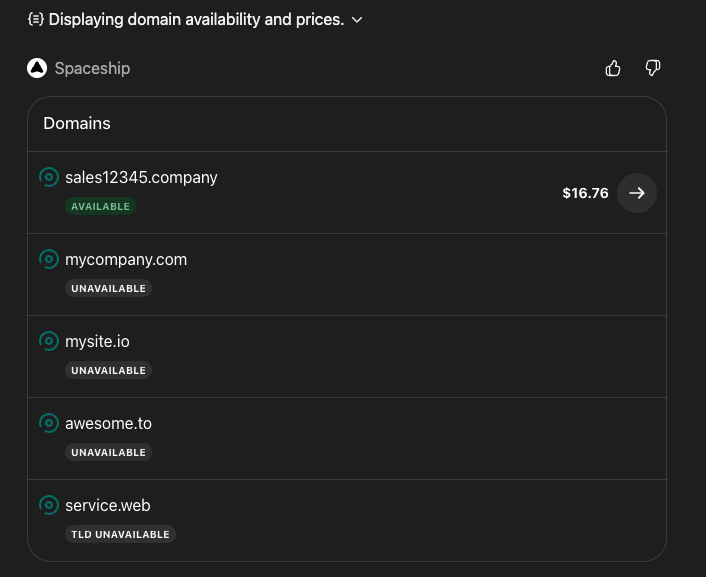This screenshot has height=577, width=706.
Task: Click the Spaceship logo icon
Action: coord(37,68)
